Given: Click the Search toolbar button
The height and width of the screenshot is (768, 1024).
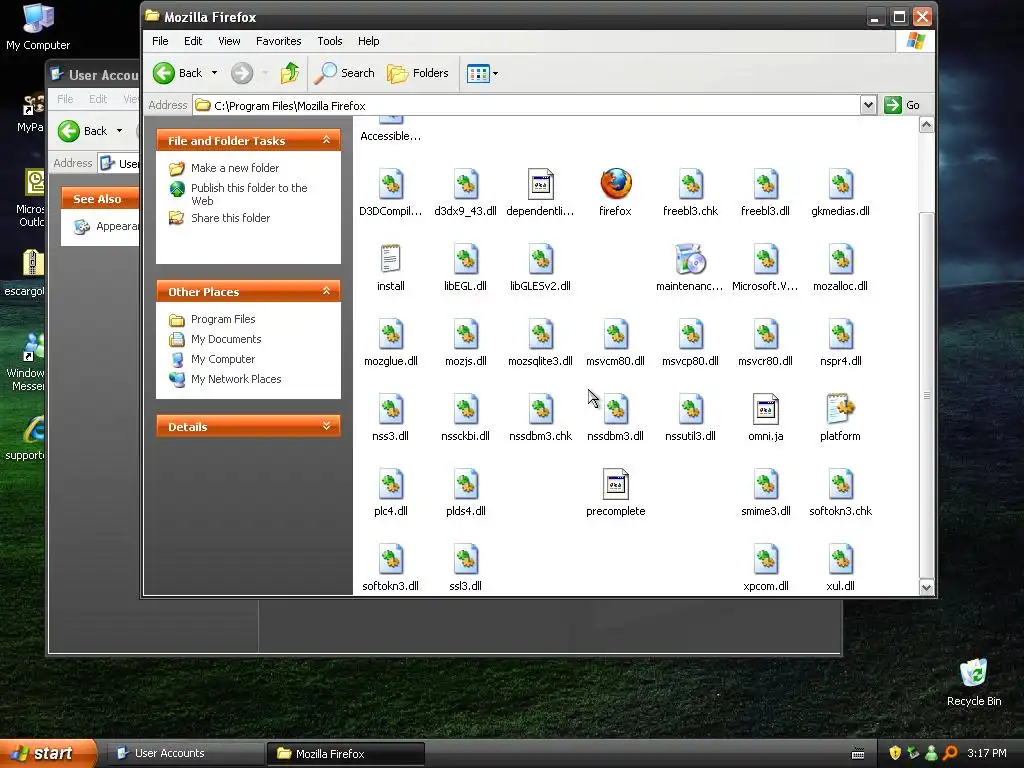Looking at the screenshot, I should click(x=344, y=73).
